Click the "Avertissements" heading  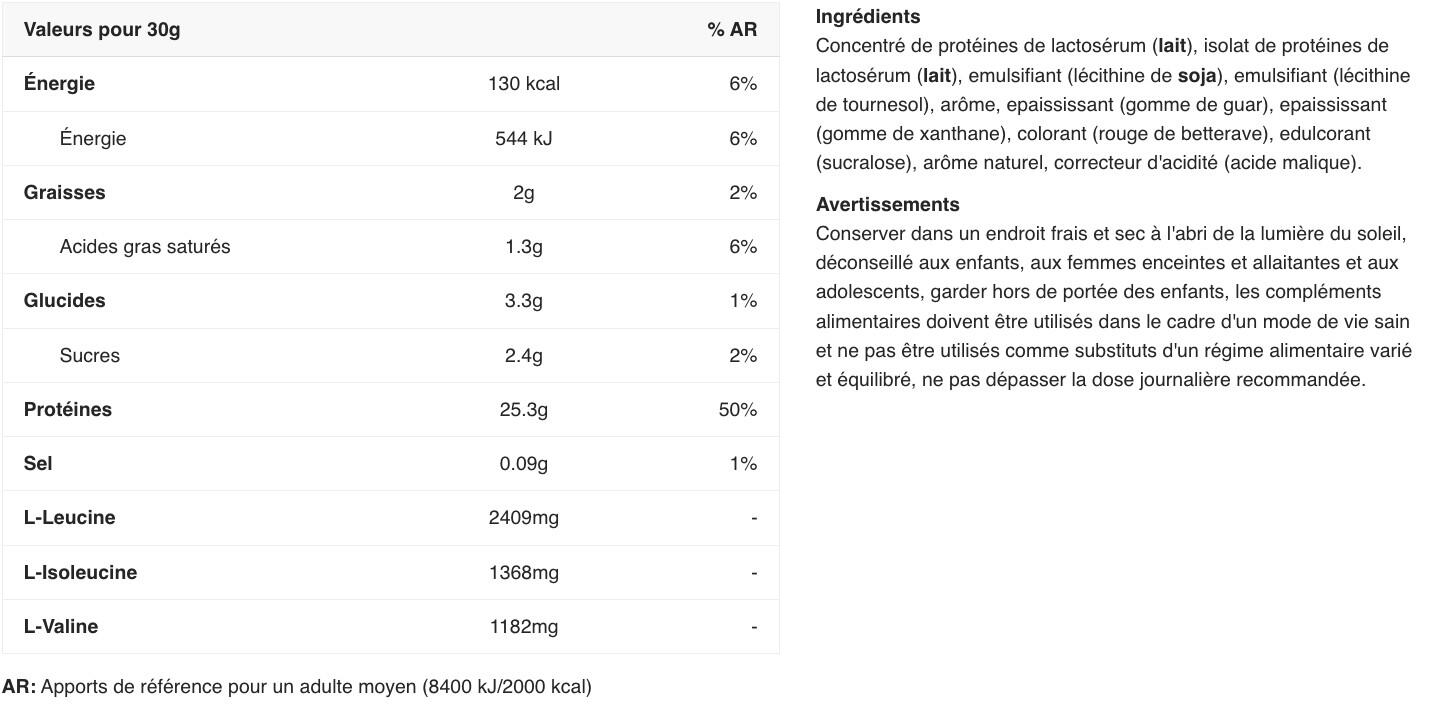887,204
